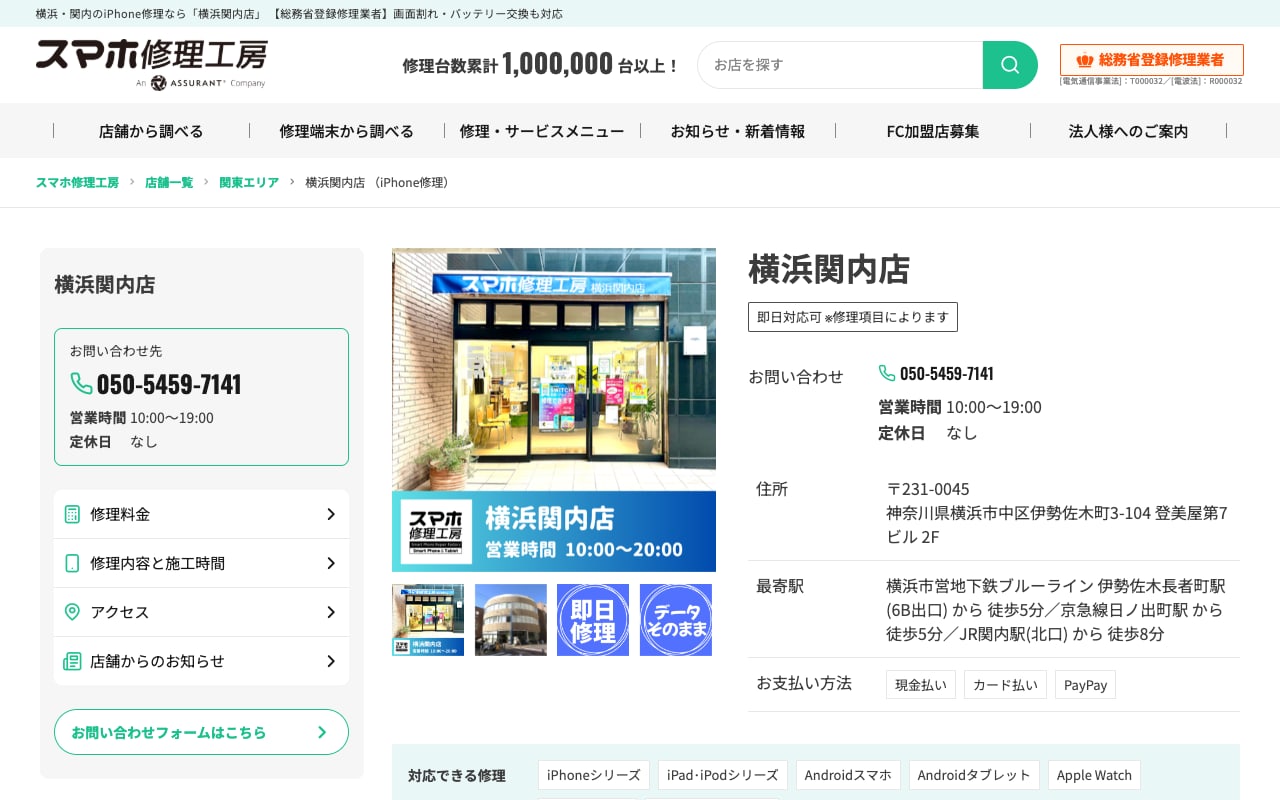Select the Androidスマホ repair tag
The height and width of the screenshot is (800, 1280).
tap(848, 775)
